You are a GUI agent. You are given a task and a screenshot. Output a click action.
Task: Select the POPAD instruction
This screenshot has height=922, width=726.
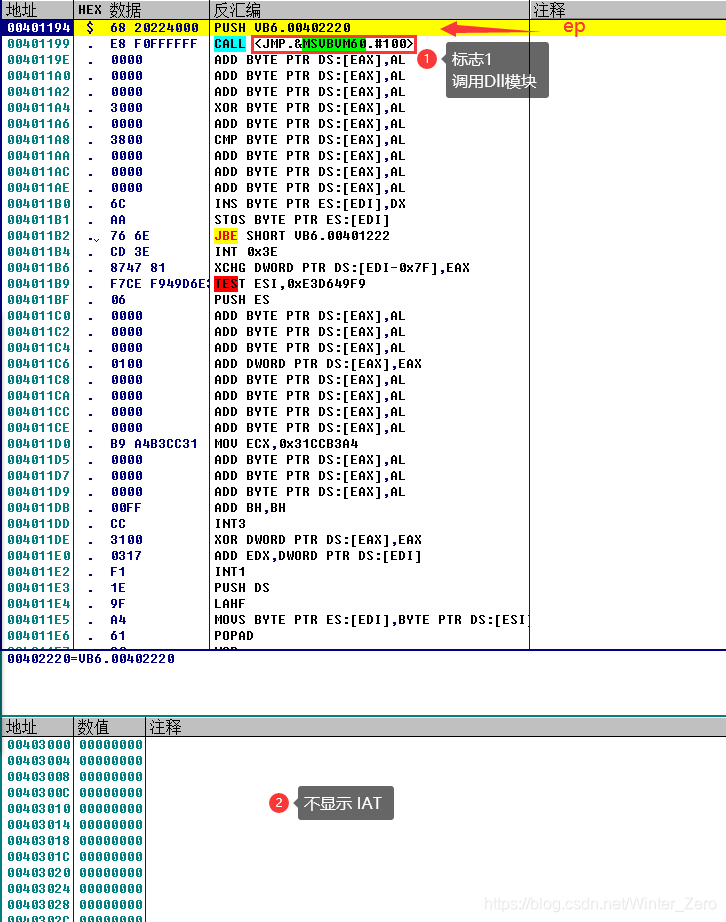[x=234, y=635]
